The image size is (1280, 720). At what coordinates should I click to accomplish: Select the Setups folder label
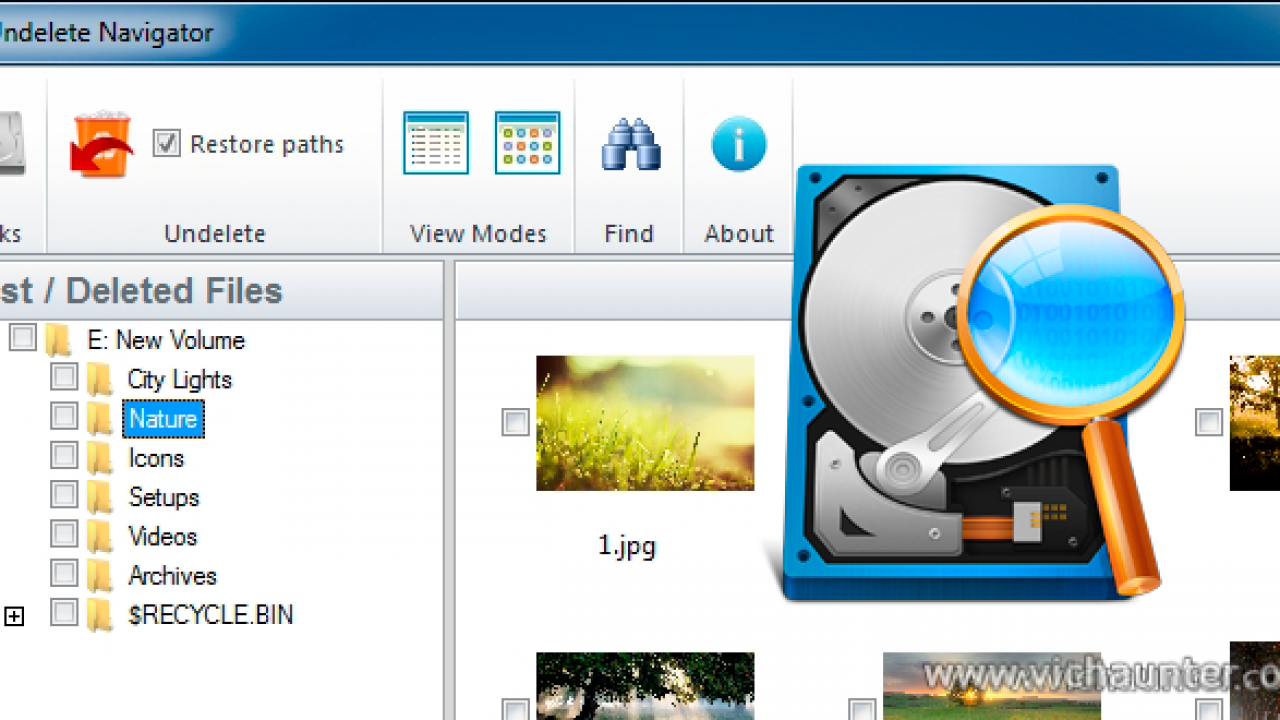point(164,497)
